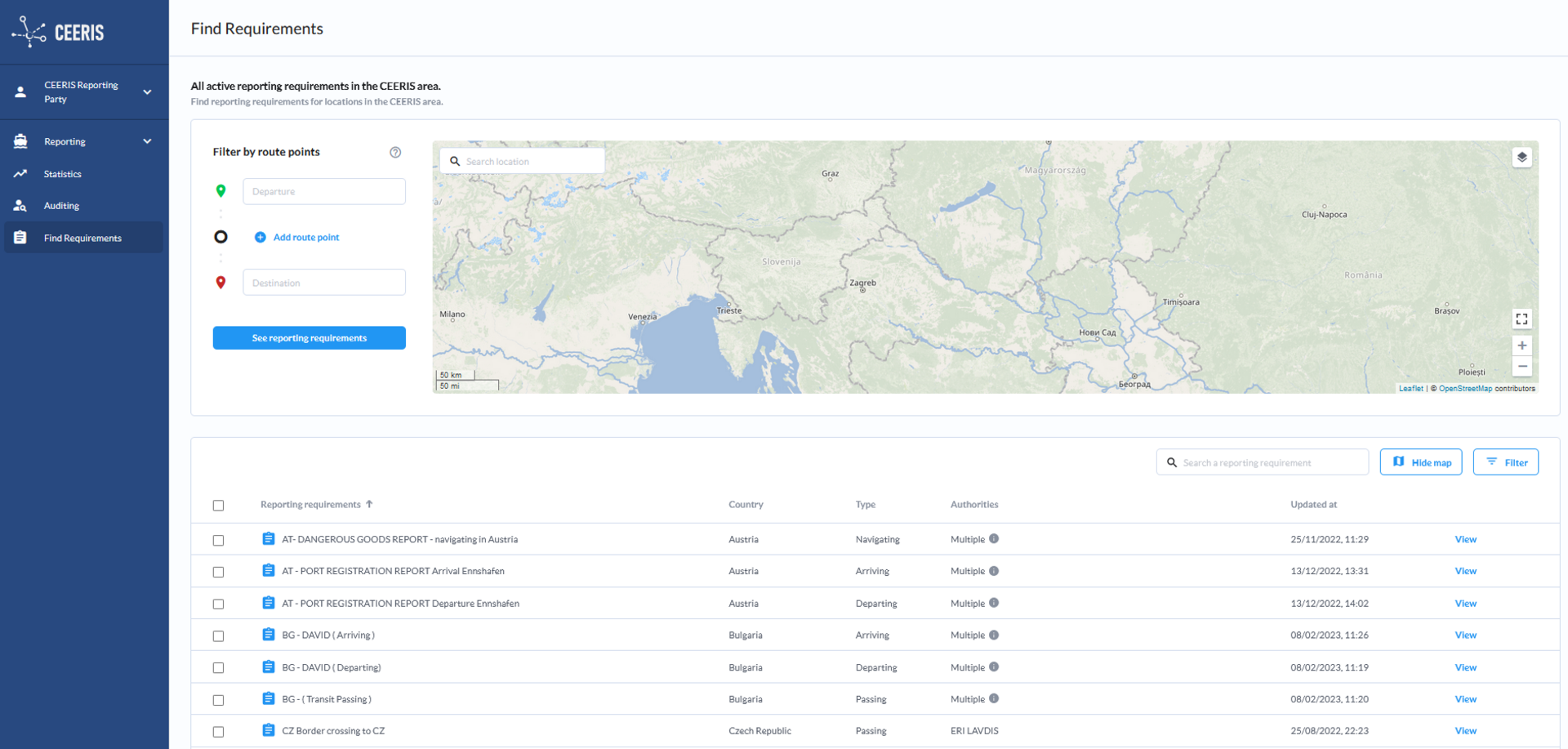This screenshot has width=1568, height=749.
Task: Click the plus icon for Add route point
Action: 260,238
